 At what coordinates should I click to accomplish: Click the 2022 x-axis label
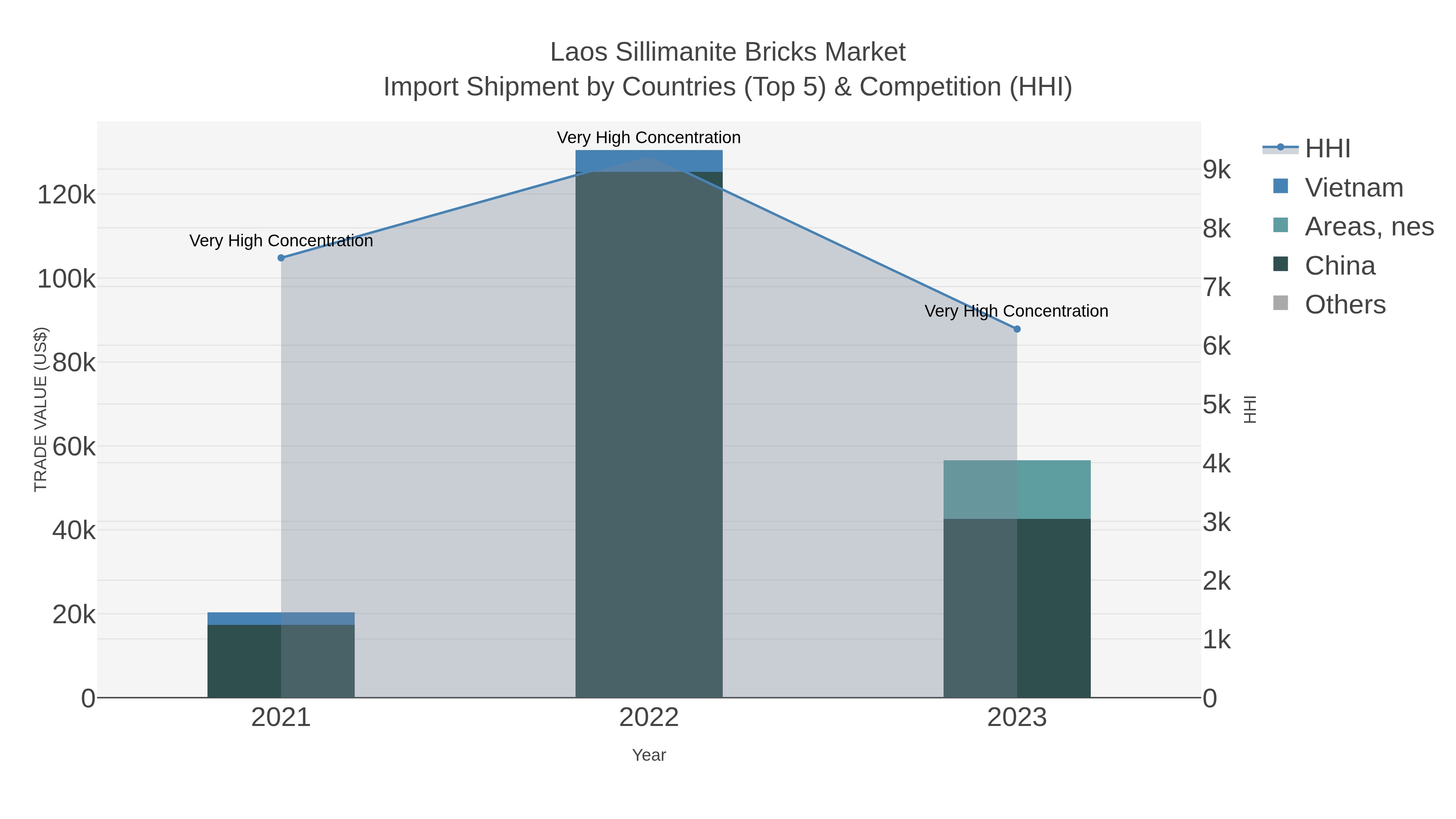point(649,718)
